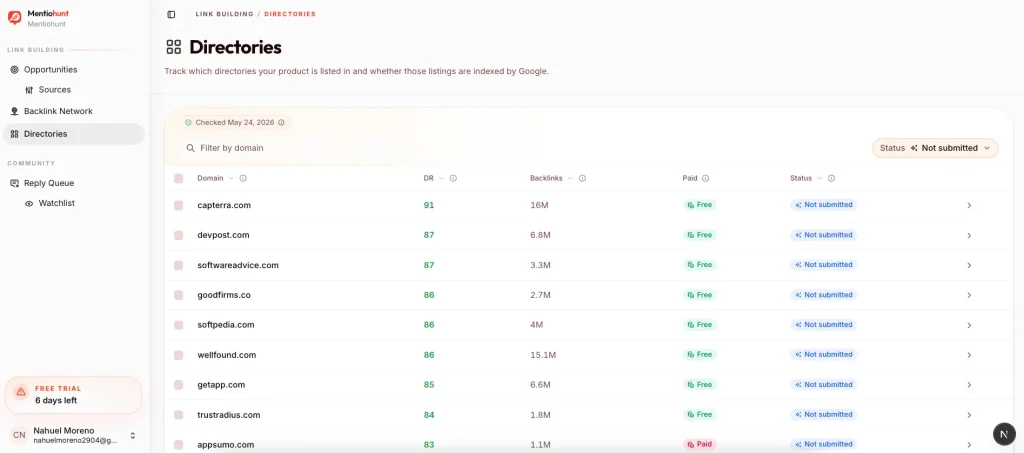Click the trustradius.com Not submitted badge
The image size is (1024, 453).
coord(824,414)
